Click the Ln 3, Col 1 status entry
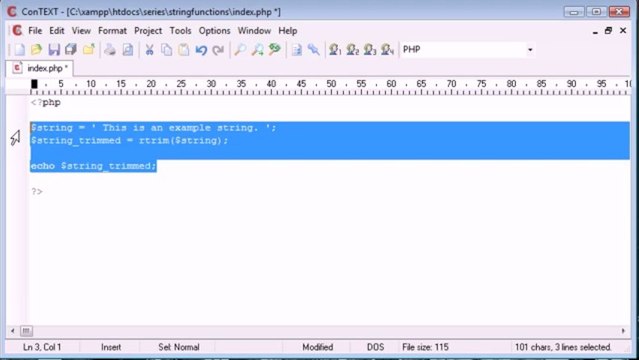 coord(42,347)
